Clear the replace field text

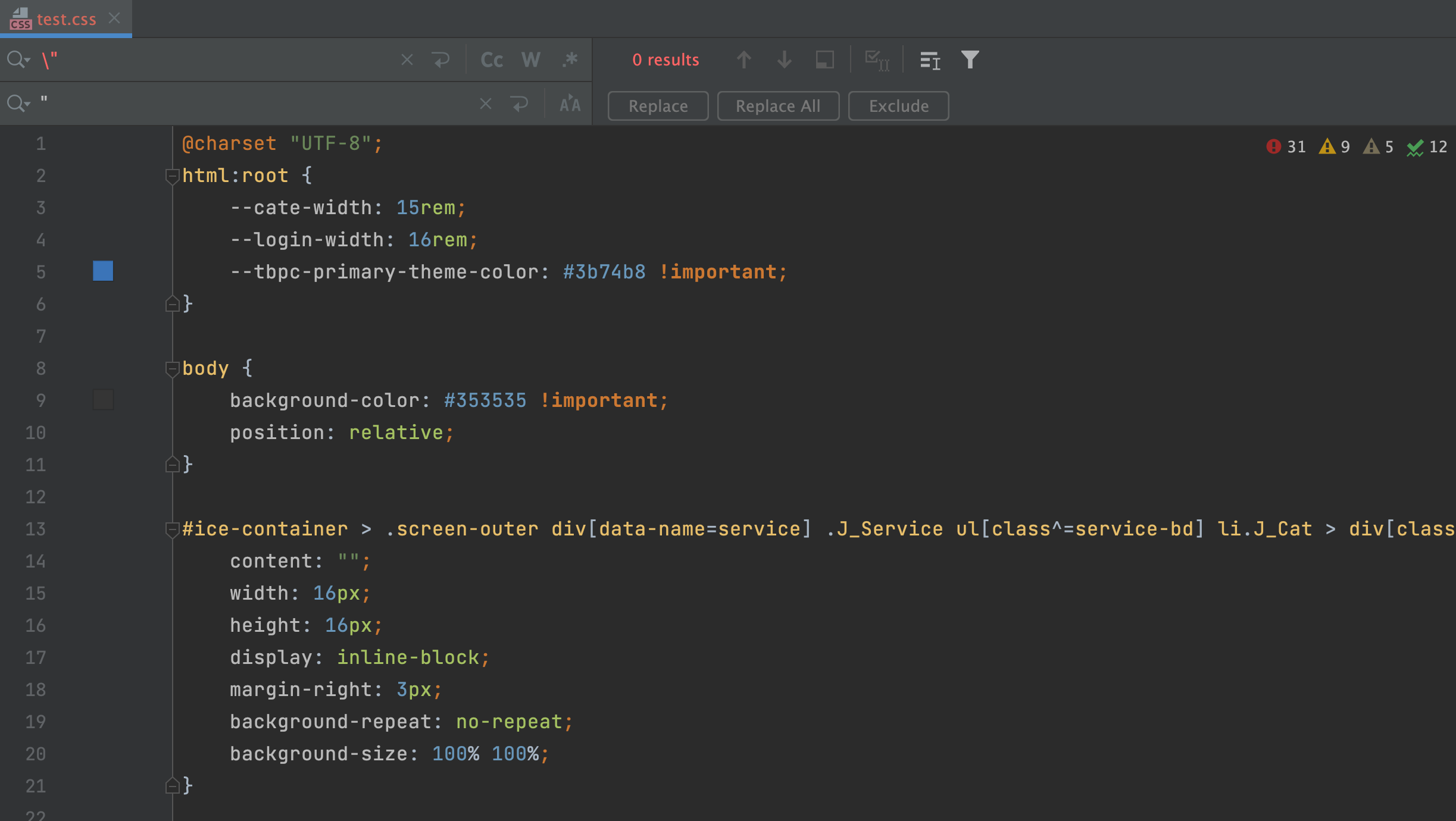[486, 104]
